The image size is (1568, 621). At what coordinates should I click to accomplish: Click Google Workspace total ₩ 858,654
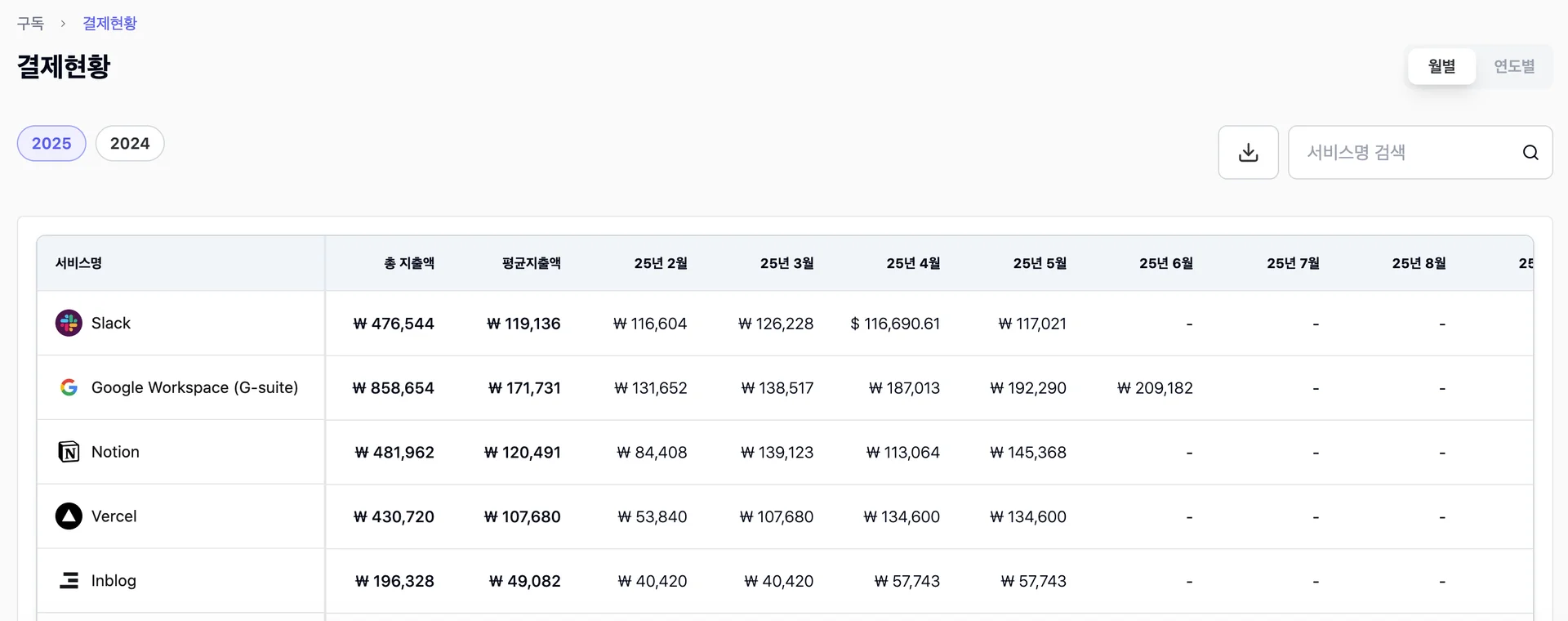click(x=394, y=388)
